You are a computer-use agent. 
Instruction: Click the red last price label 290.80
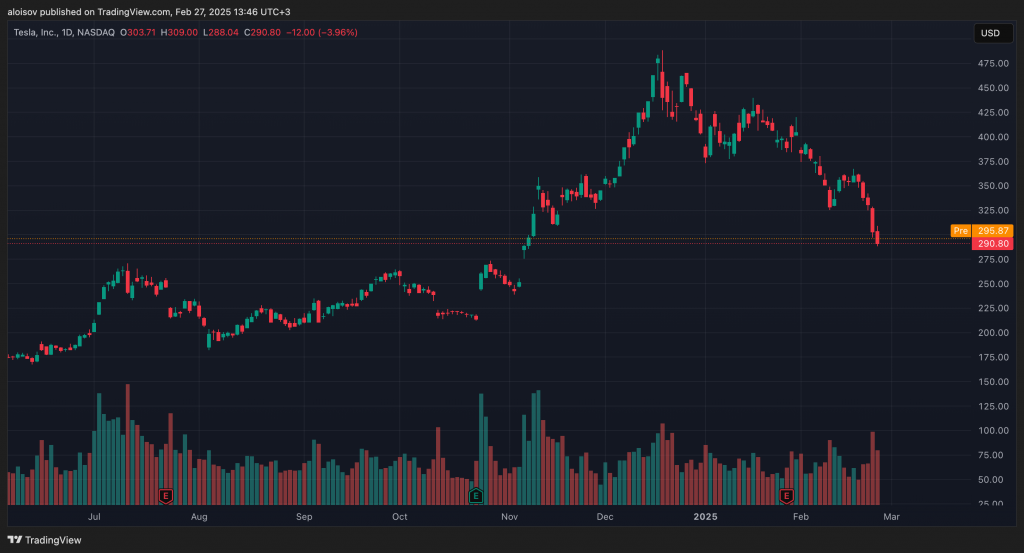click(x=993, y=244)
